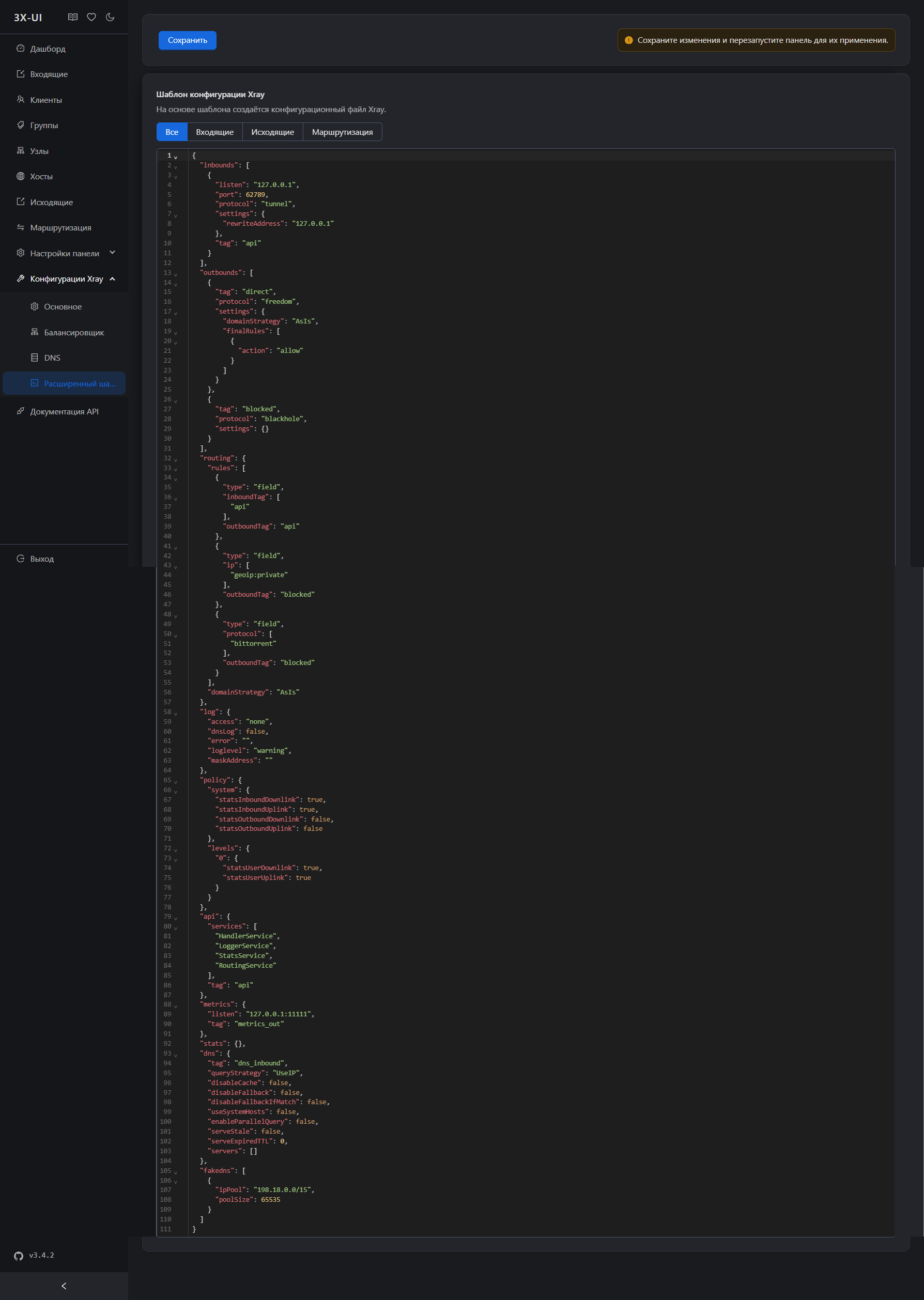Click the Выход logout icon
The width and height of the screenshot is (924, 1300).
tap(21, 559)
